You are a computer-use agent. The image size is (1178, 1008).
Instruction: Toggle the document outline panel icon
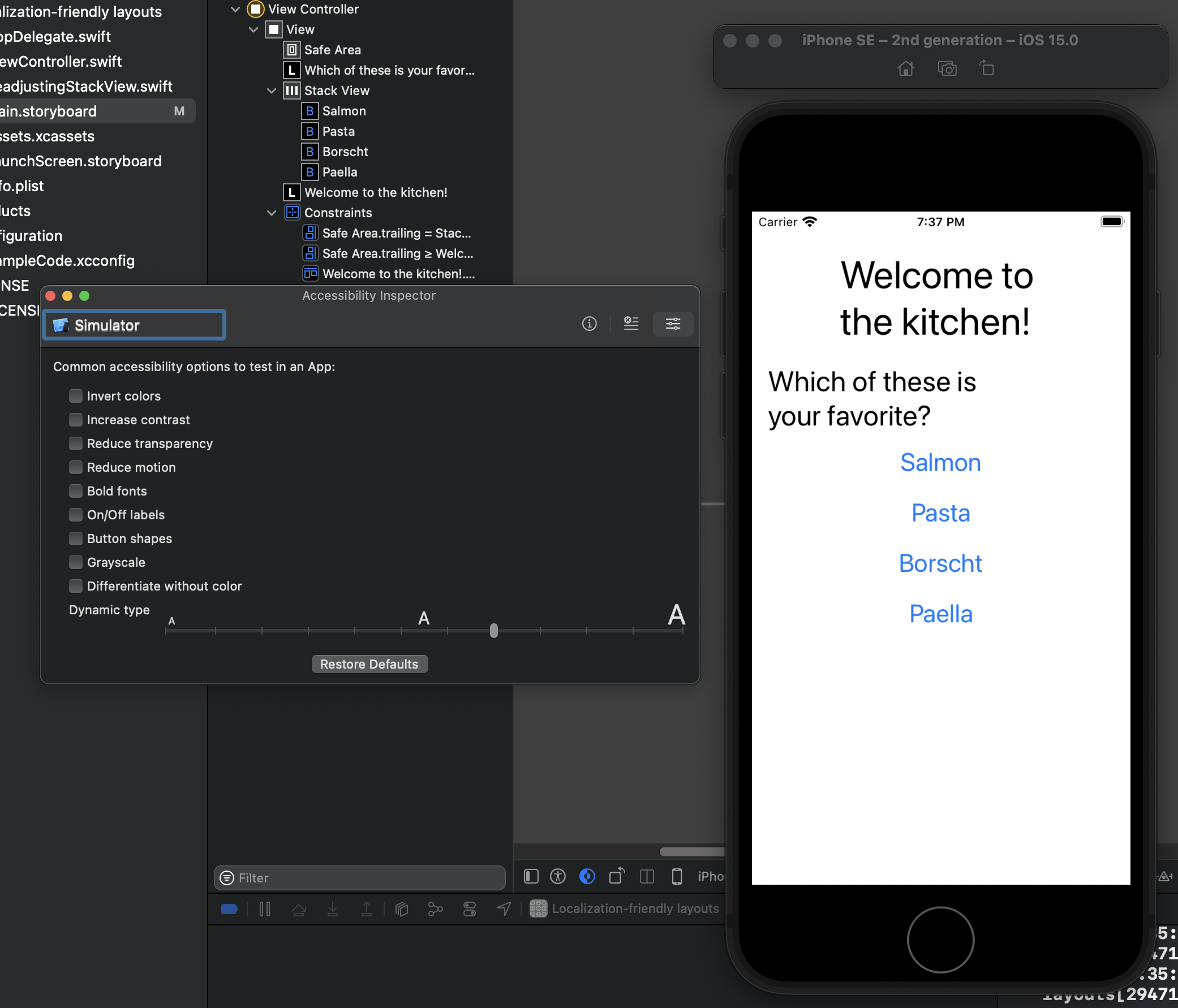(x=531, y=877)
